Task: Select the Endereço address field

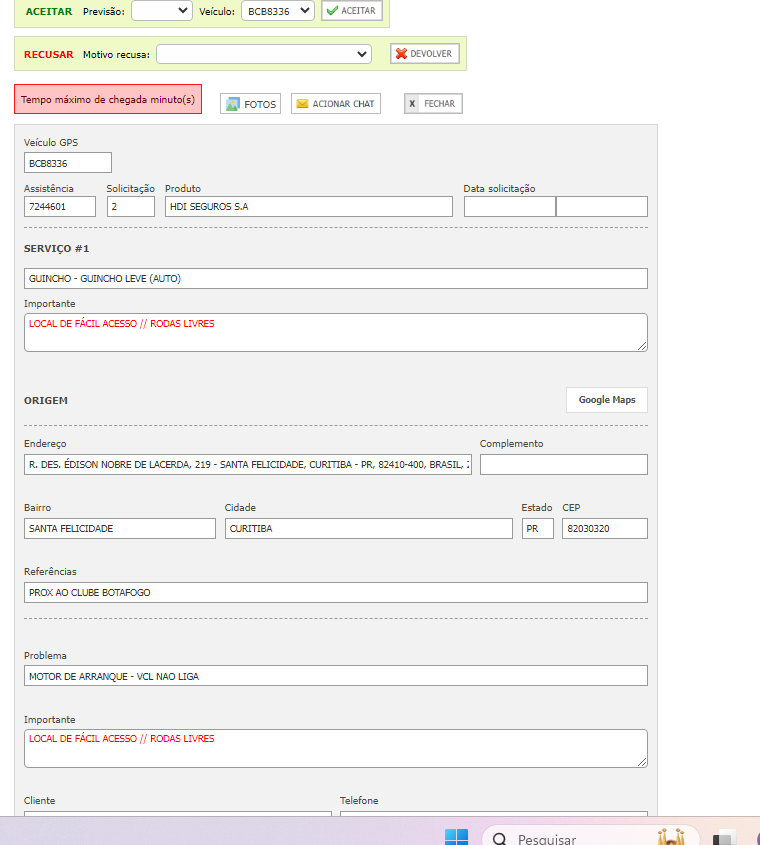Action: [x=248, y=465]
